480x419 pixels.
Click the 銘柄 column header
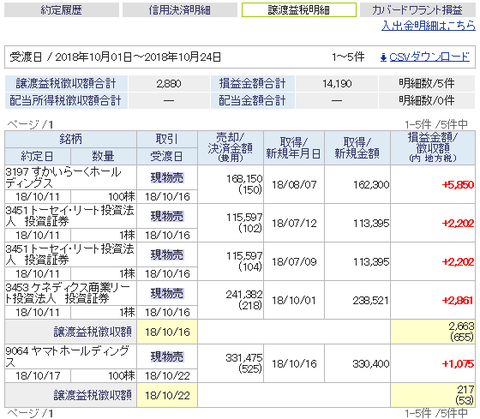click(70, 139)
